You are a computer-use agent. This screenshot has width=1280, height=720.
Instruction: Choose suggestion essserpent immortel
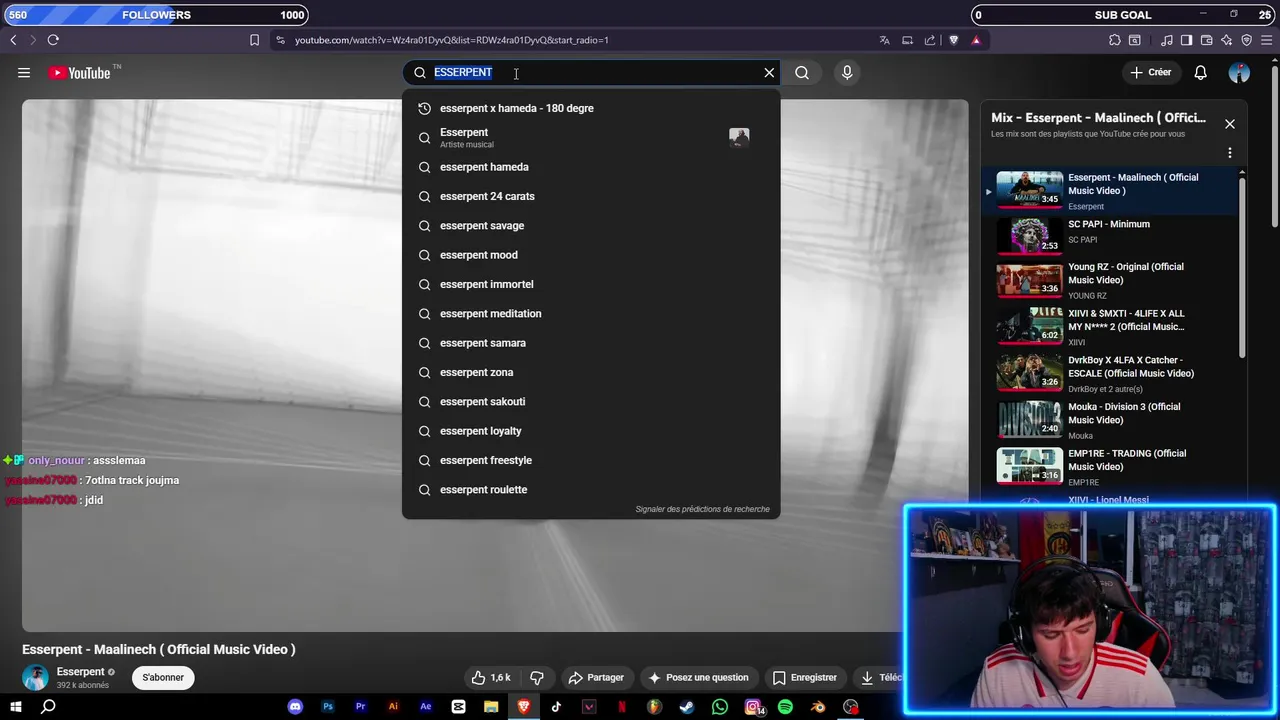click(x=591, y=284)
